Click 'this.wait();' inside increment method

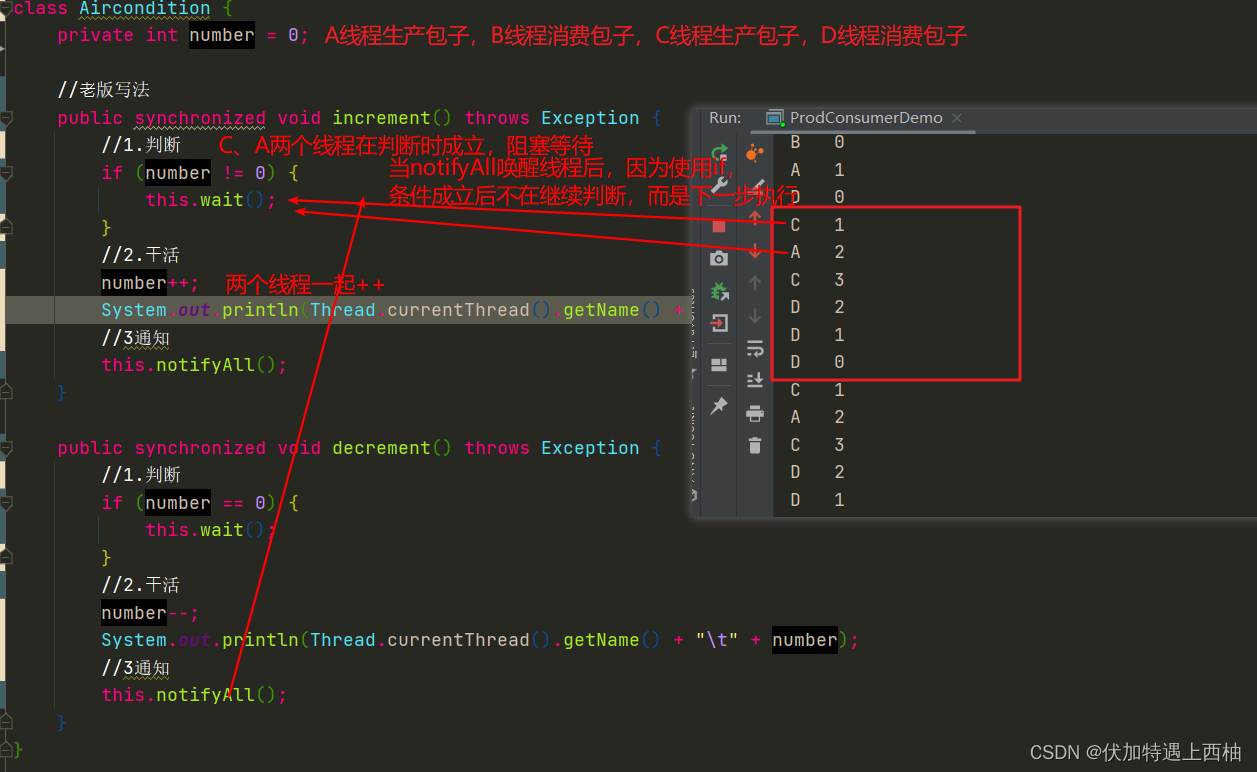click(x=211, y=200)
